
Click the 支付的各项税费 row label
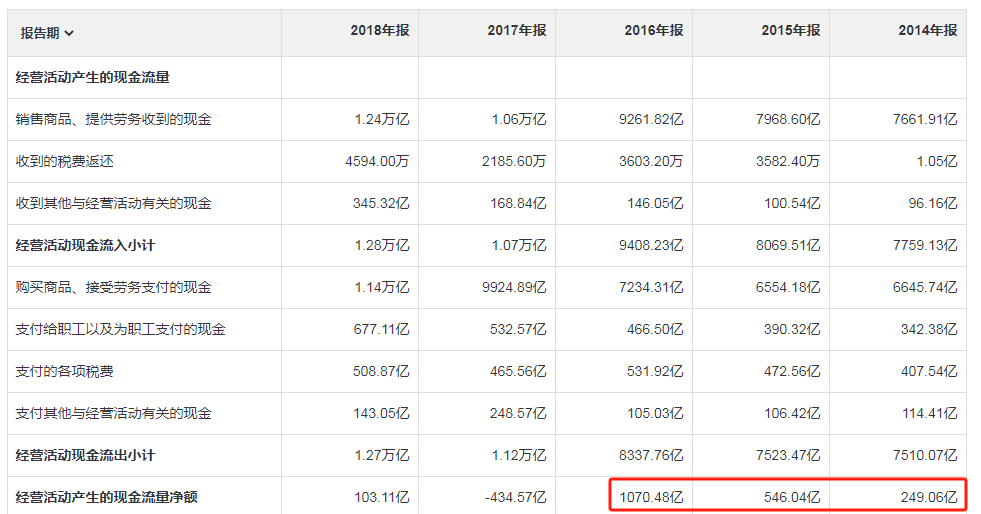tap(64, 371)
